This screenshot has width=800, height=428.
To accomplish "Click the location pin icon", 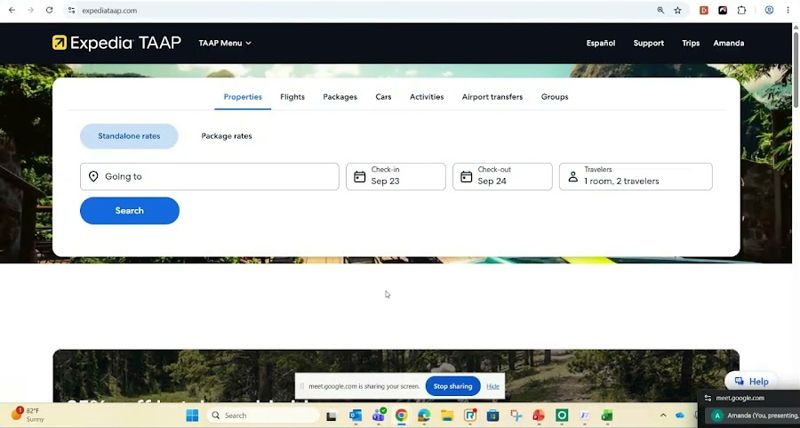I will click(93, 177).
